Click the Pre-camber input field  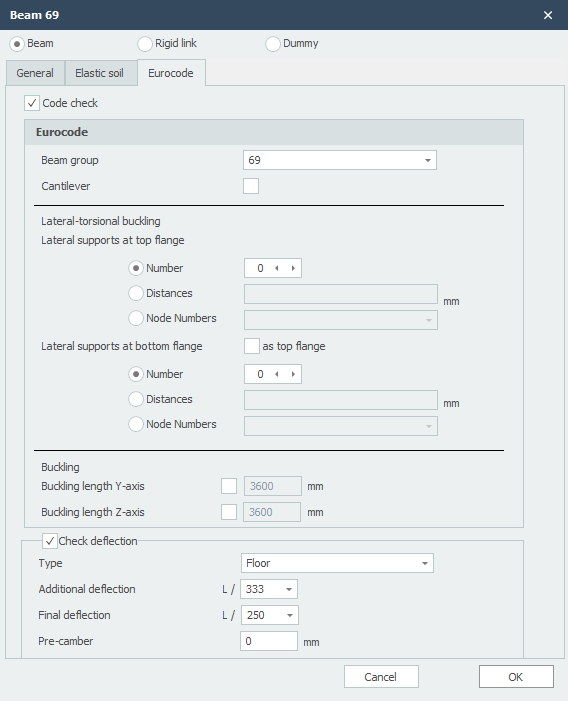(x=269, y=641)
